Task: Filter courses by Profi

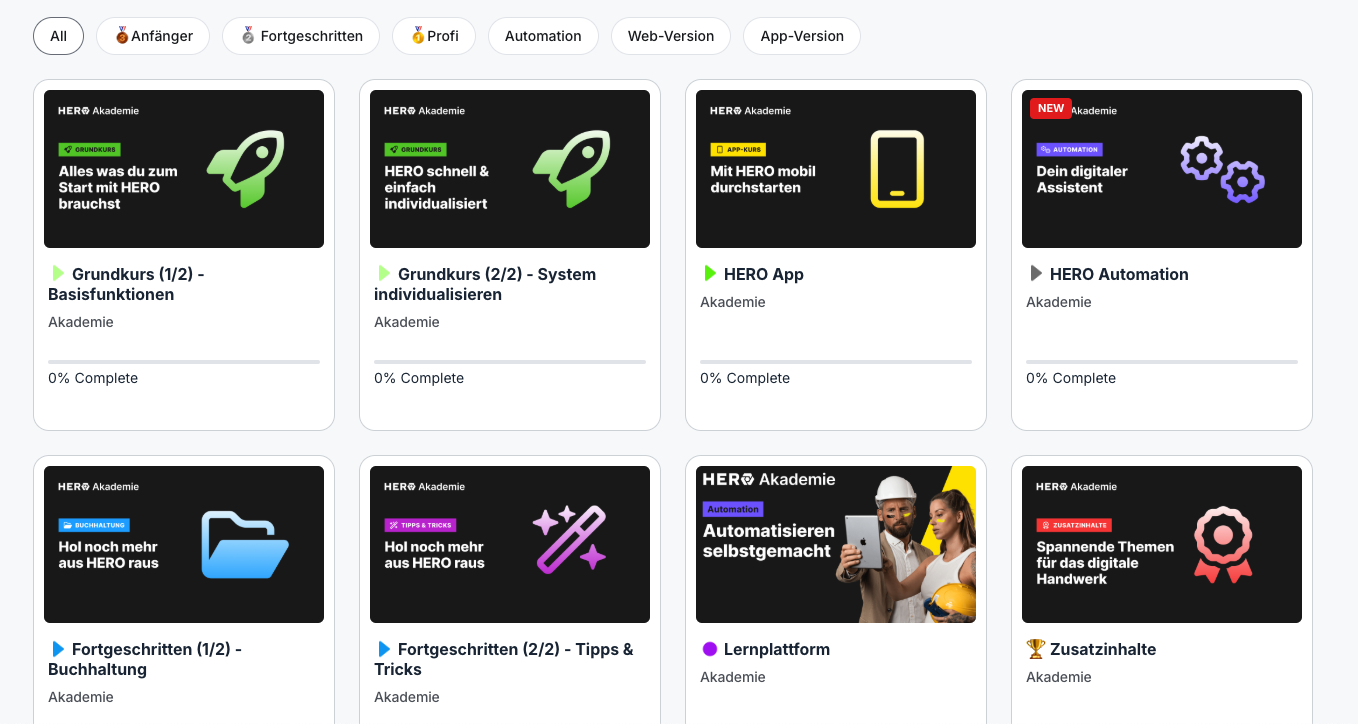Action: coord(434,36)
